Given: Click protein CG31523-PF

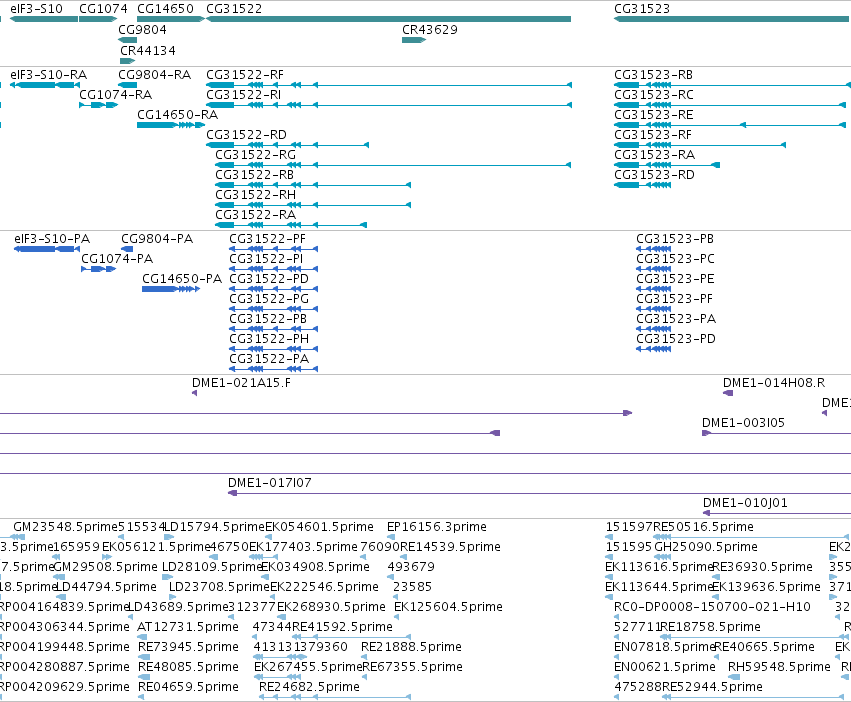Looking at the screenshot, I should pos(653,309).
